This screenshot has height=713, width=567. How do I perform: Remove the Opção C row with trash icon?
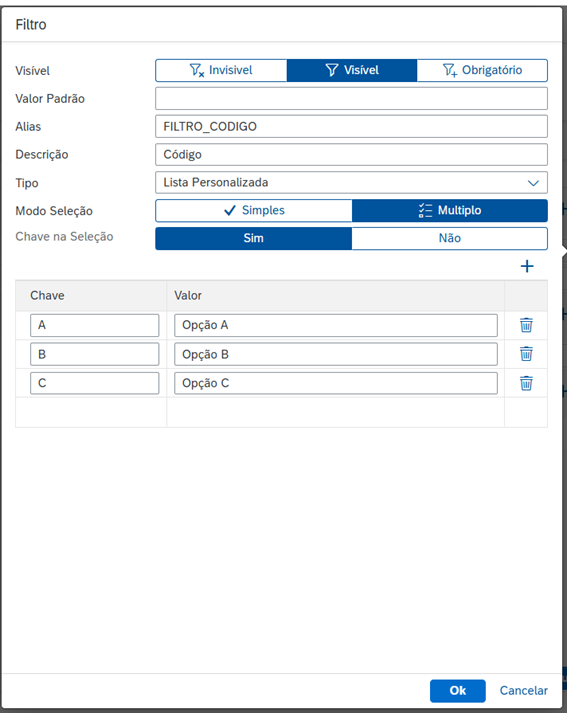pyautogui.click(x=526, y=383)
